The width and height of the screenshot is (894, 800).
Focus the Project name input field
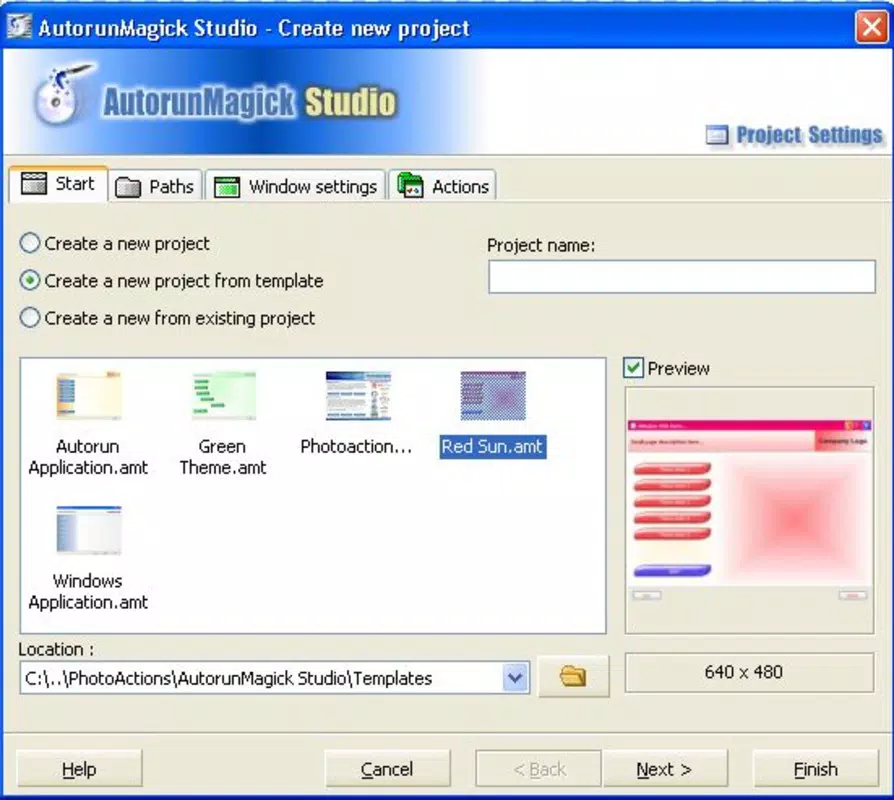682,277
